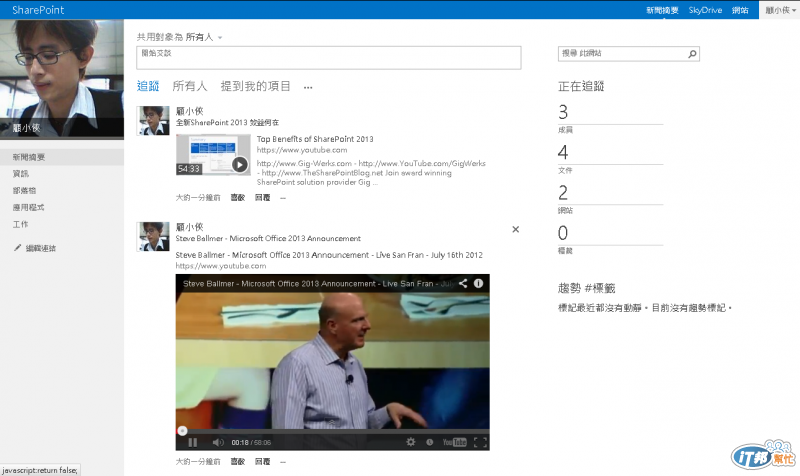Reply to the Steve Ballmer video post

click(x=263, y=462)
